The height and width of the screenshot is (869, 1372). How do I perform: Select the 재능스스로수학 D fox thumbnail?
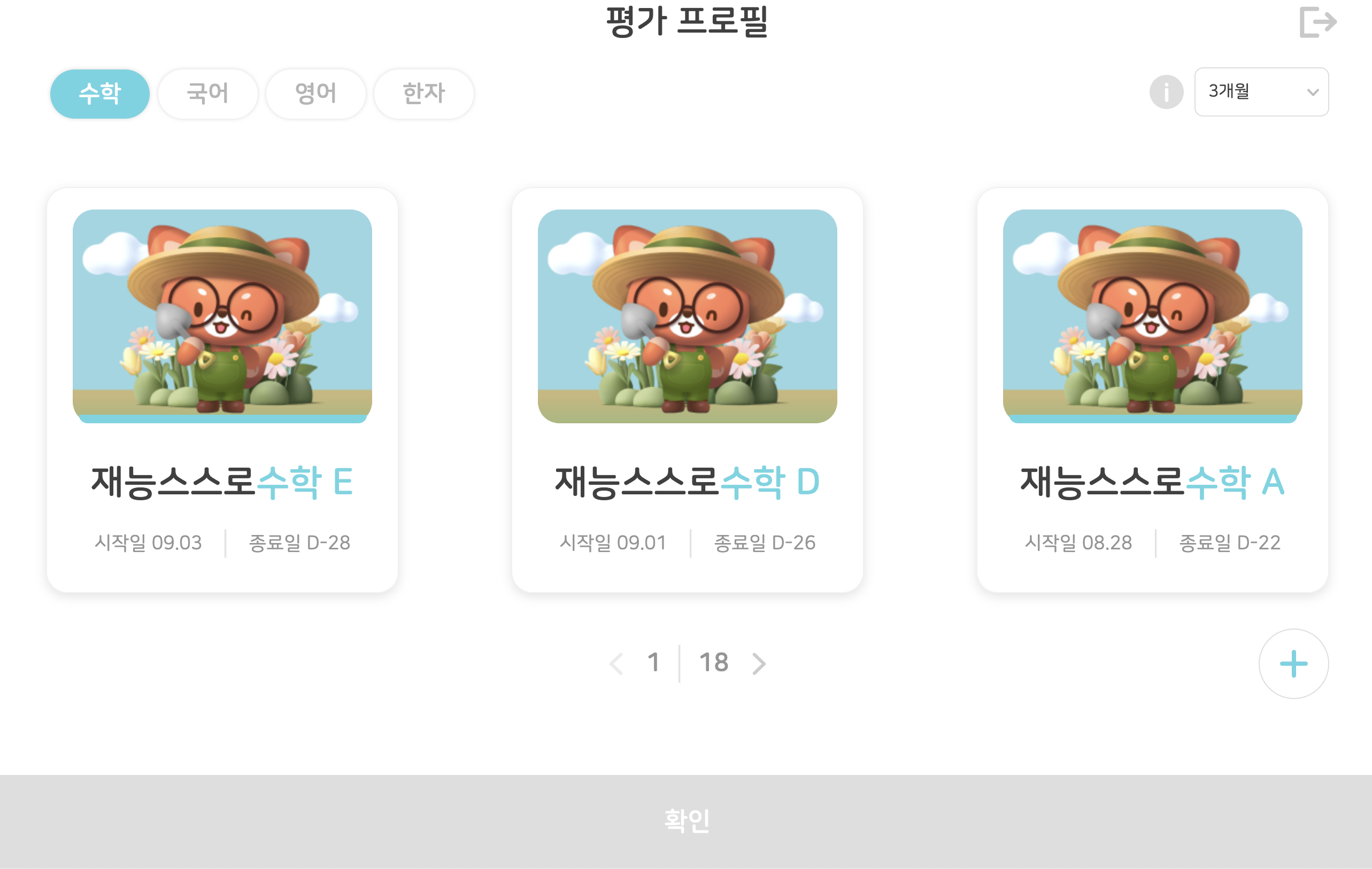pos(687,316)
